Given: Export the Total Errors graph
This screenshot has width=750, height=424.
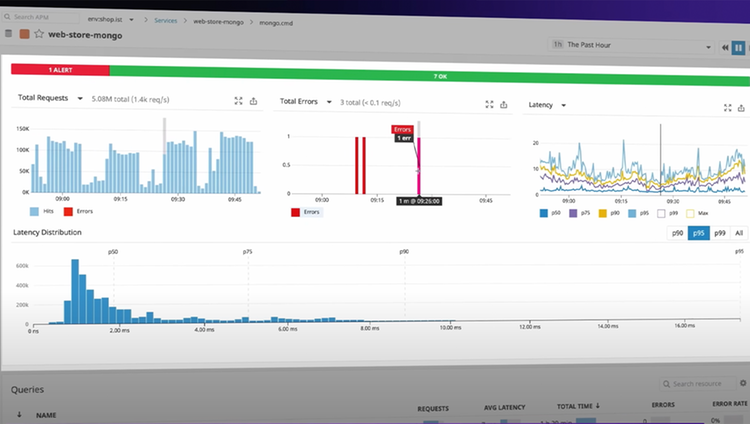Looking at the screenshot, I should click(504, 105).
